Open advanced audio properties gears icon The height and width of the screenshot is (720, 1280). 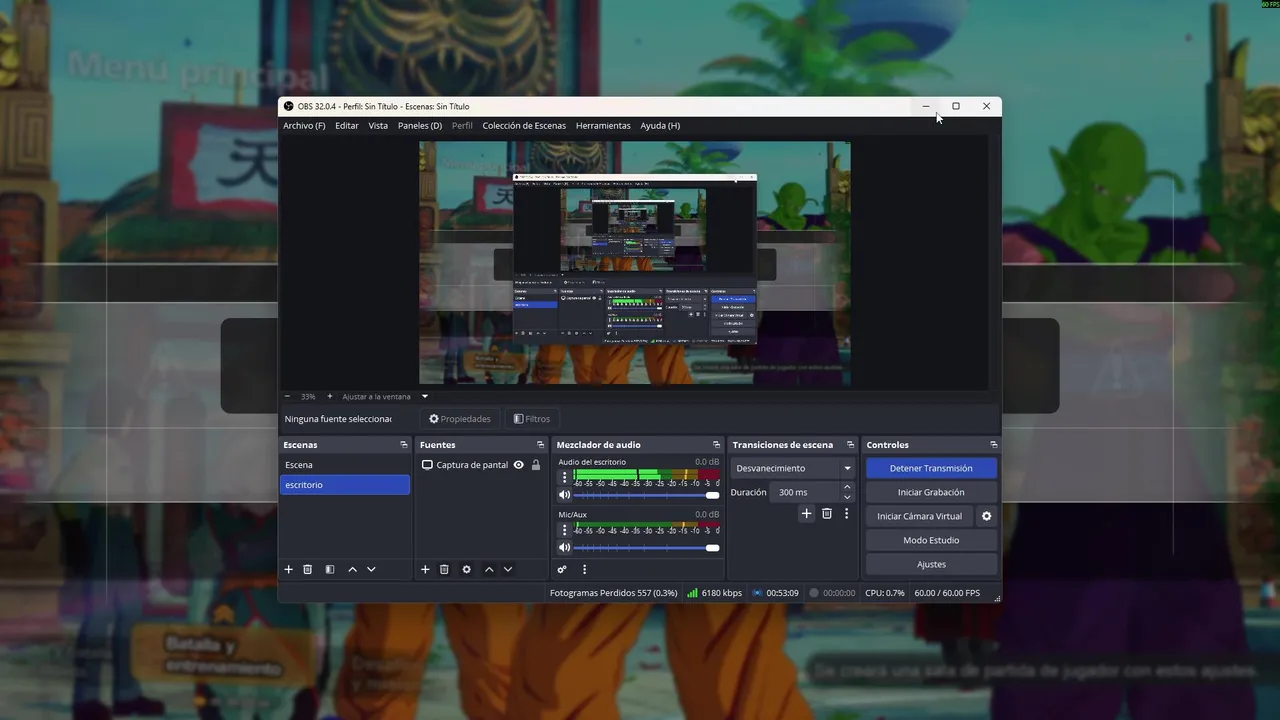tap(562, 569)
